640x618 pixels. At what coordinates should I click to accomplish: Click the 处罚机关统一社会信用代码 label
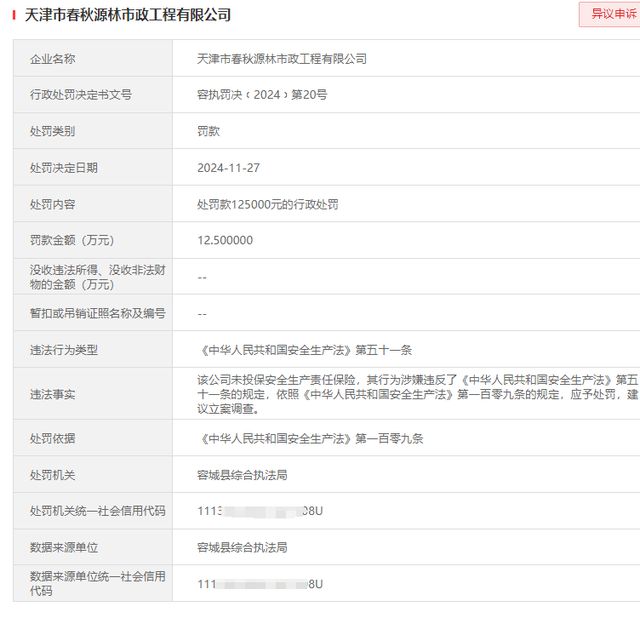98,511
